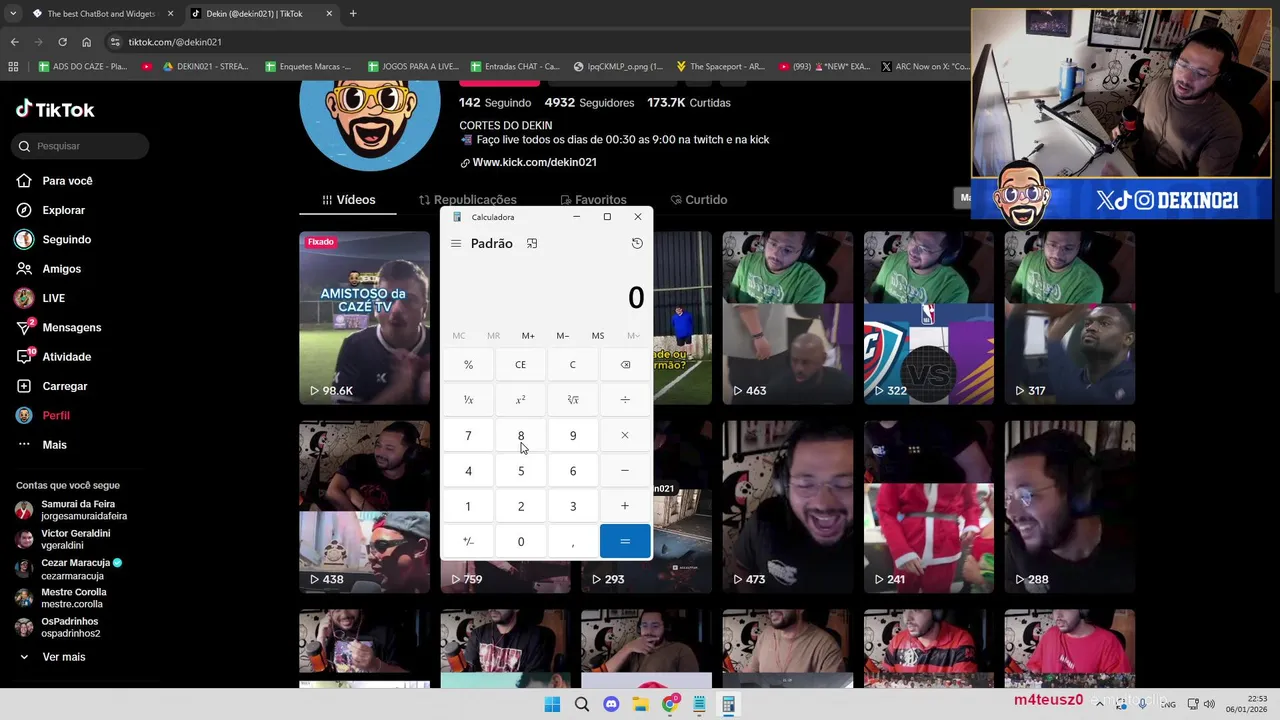Toggle calculator keep-on-top mode icon

(532, 243)
